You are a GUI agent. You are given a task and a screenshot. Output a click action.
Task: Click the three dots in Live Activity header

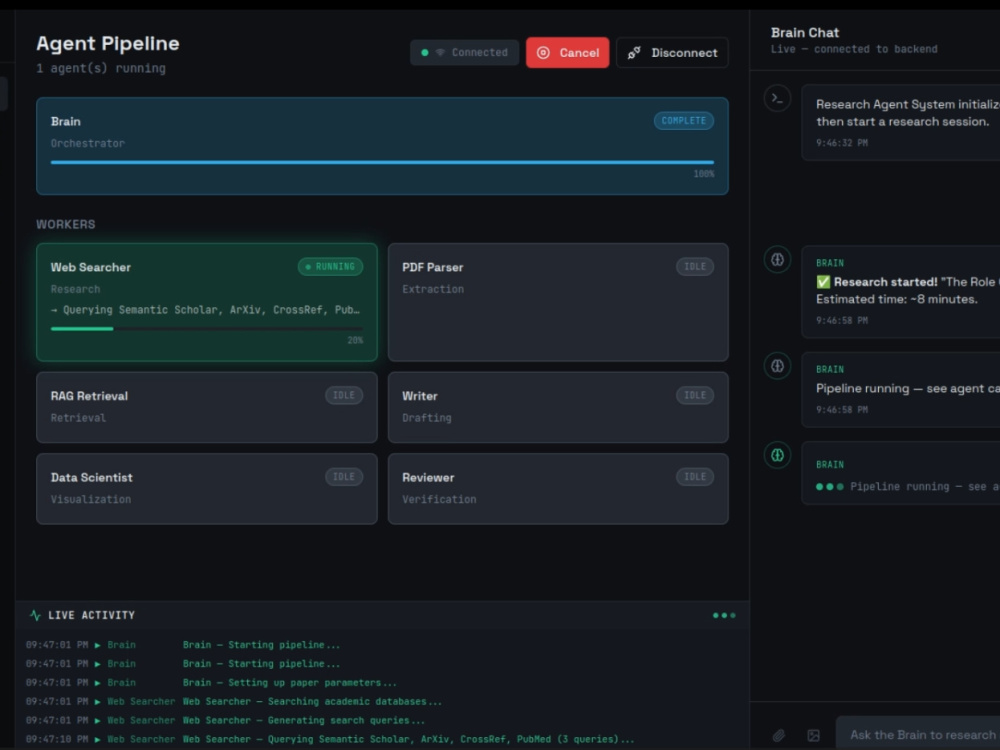pyautogui.click(x=724, y=615)
